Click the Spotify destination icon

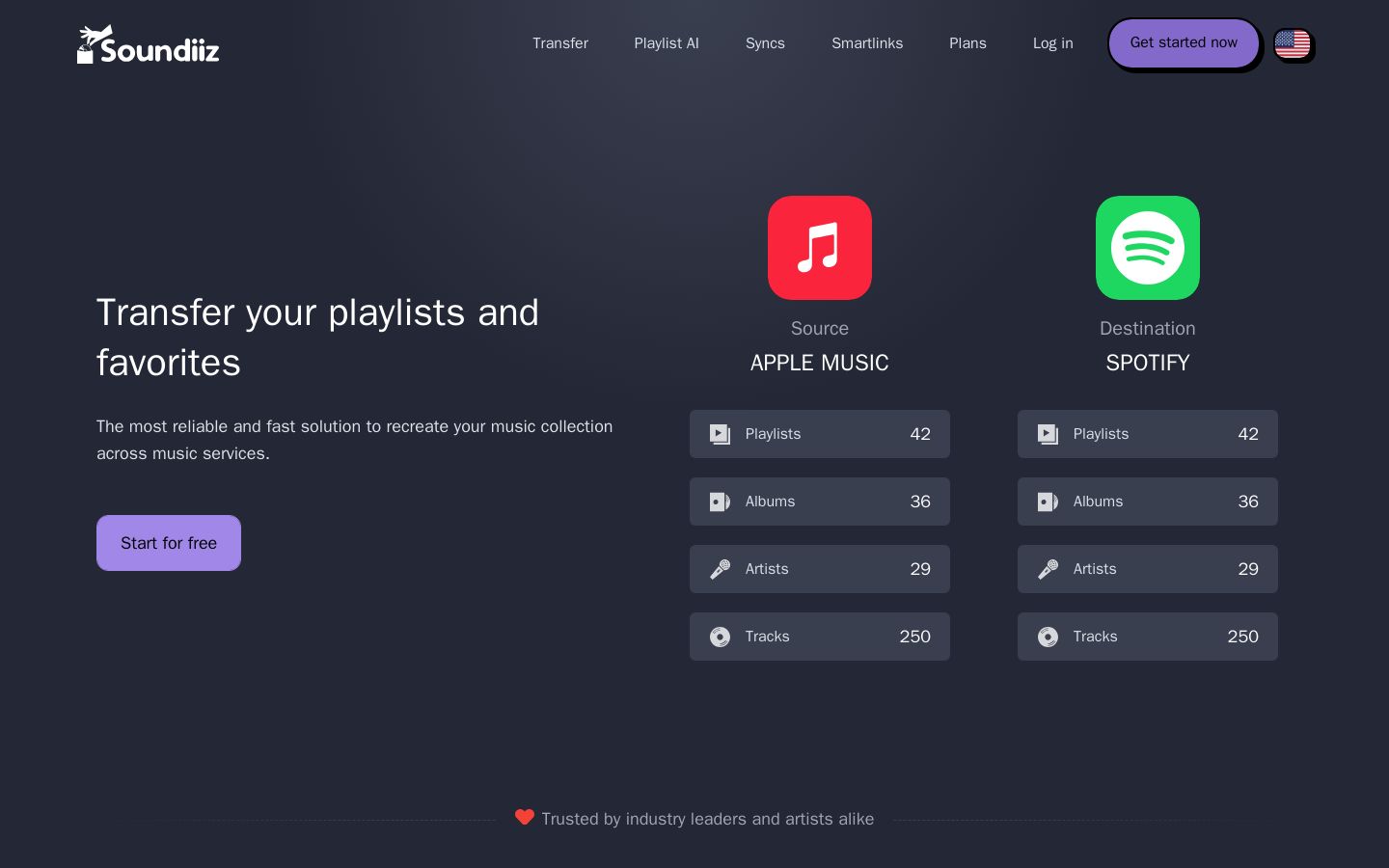tap(1148, 248)
